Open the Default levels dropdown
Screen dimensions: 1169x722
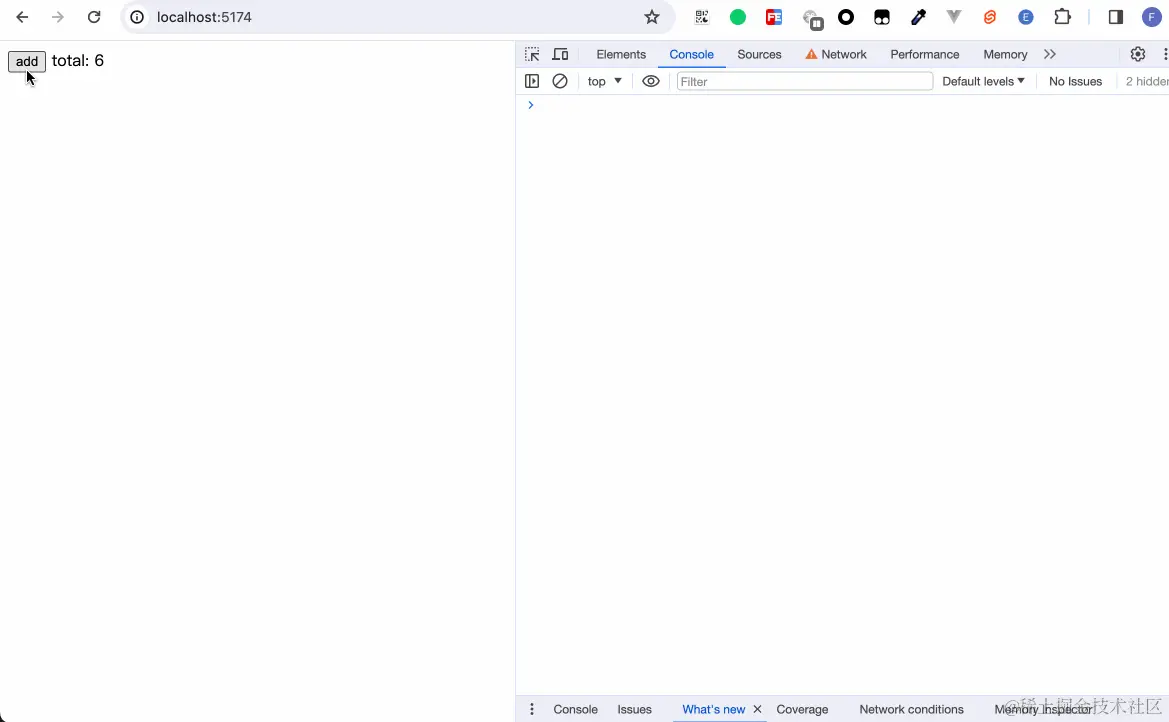click(x=983, y=81)
